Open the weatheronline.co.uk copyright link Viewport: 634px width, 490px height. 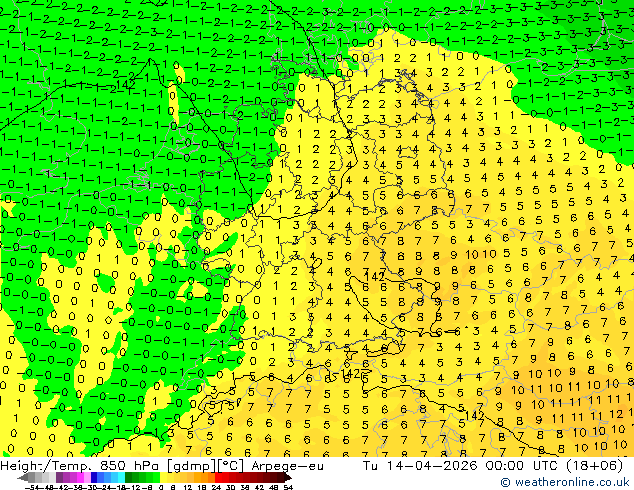pyautogui.click(x=564, y=482)
